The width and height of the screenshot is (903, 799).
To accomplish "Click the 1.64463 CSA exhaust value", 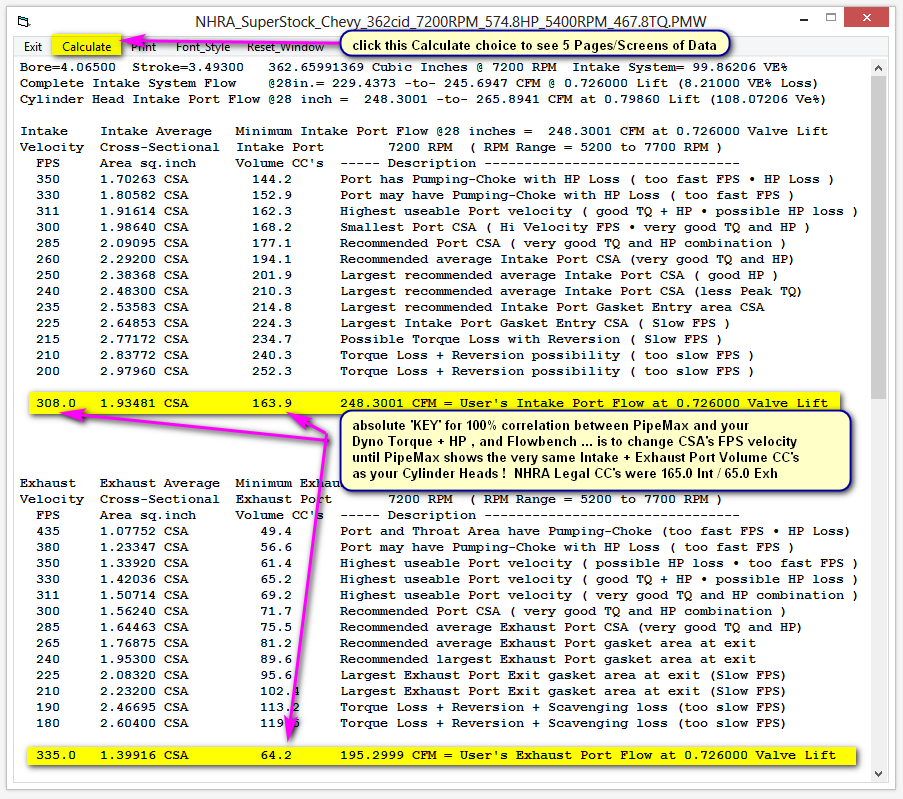I will pos(144,627).
